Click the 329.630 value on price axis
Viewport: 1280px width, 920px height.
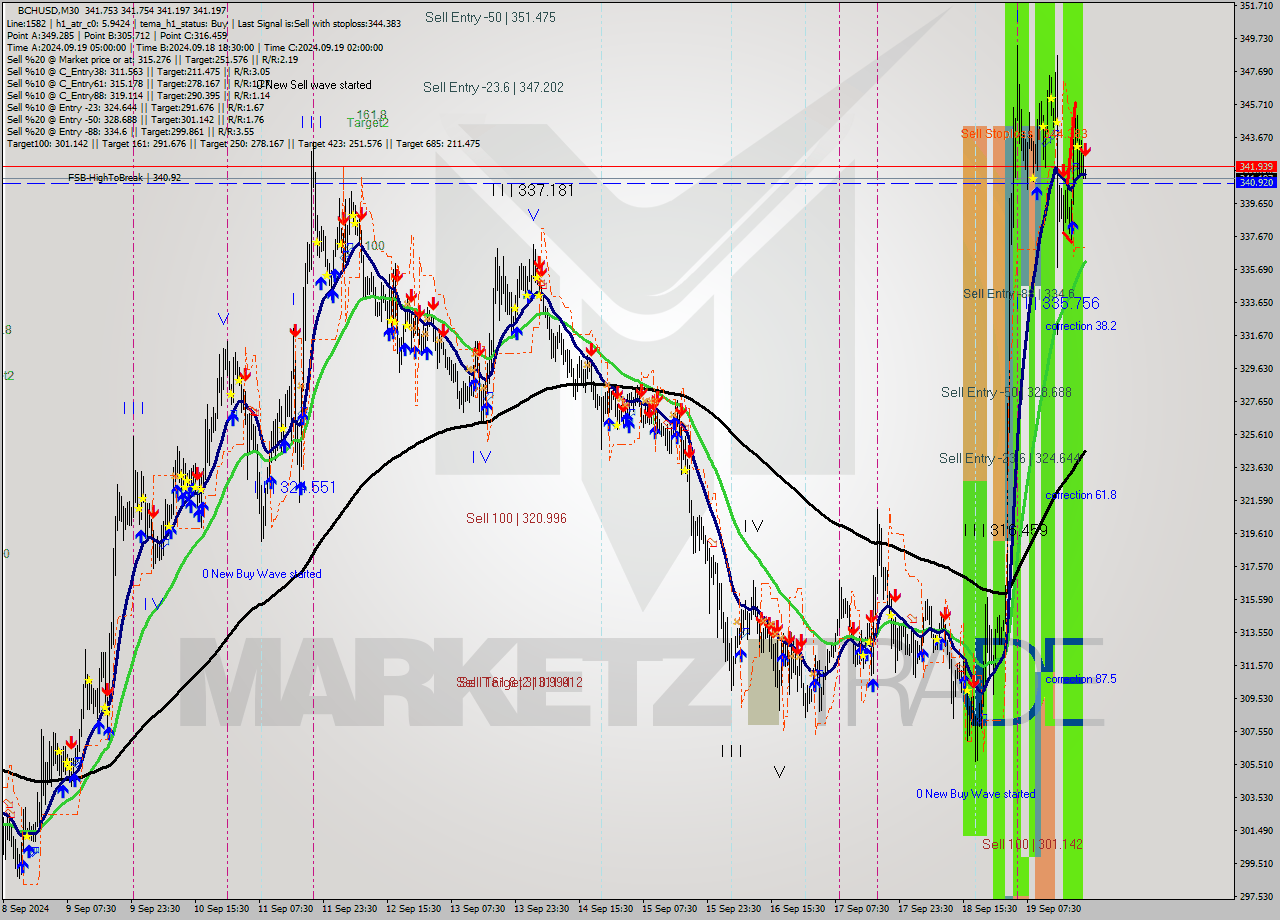[x=1256, y=368]
